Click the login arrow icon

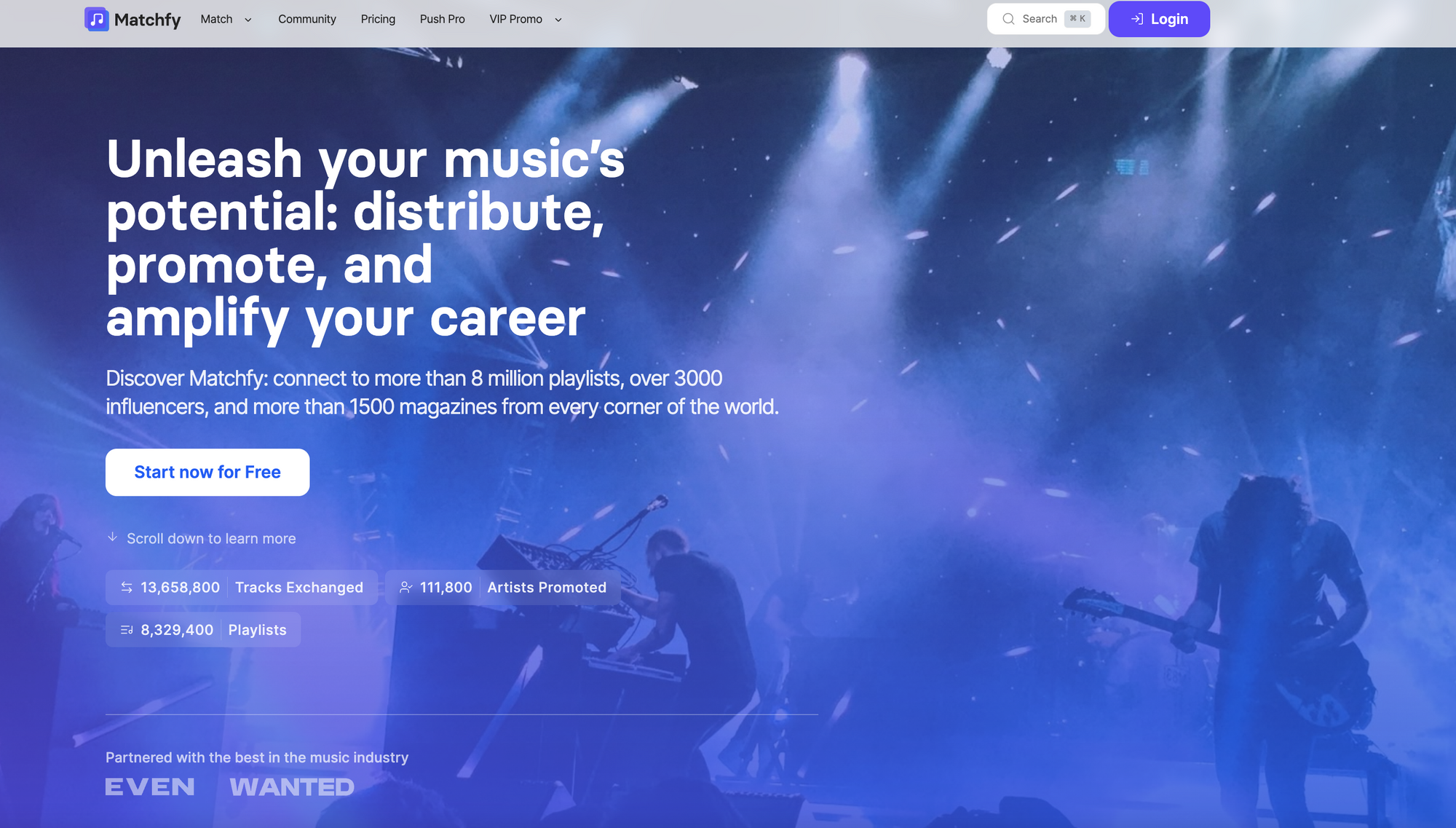pos(1137,19)
